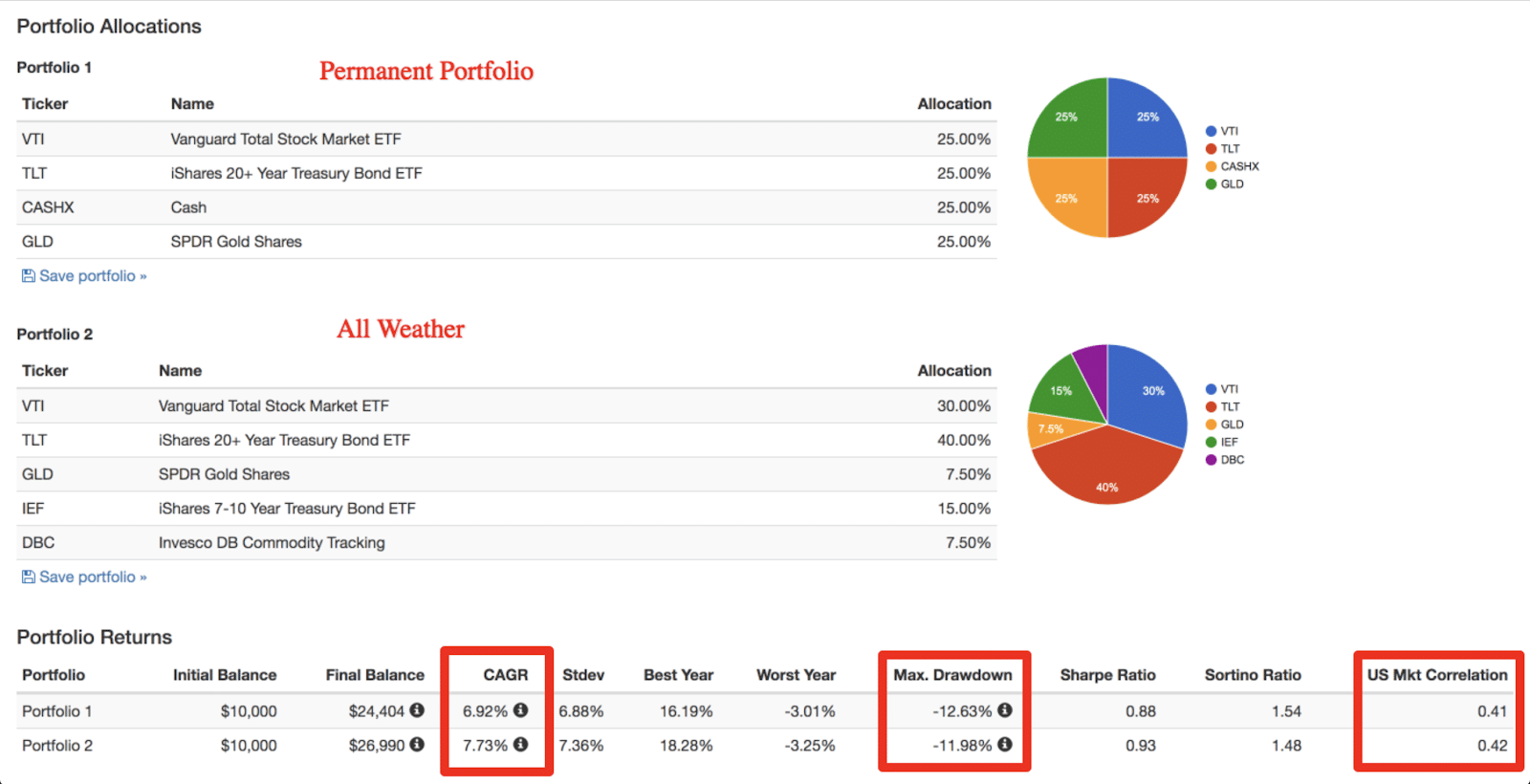Click 'Invesco DB Commodity Tracking' name
This screenshot has height=784, width=1530.
coord(272,543)
